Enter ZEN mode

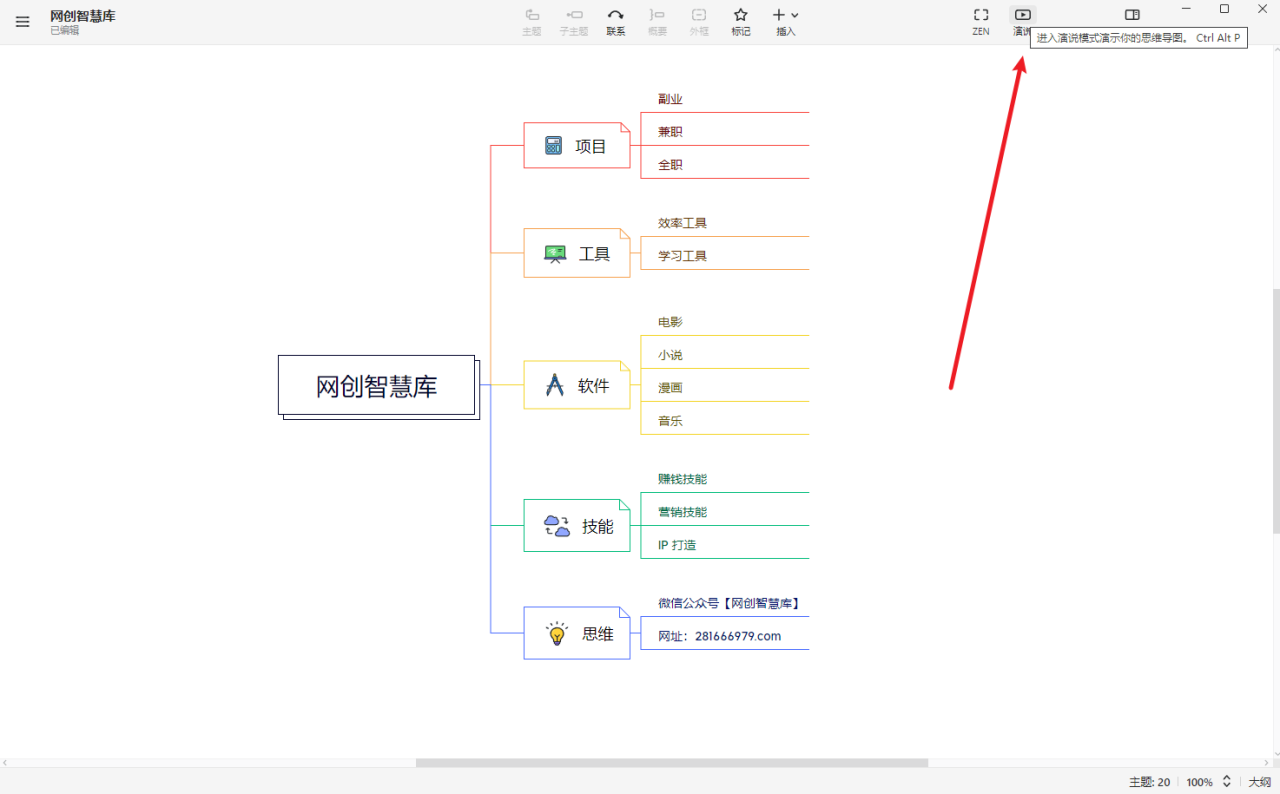click(981, 22)
